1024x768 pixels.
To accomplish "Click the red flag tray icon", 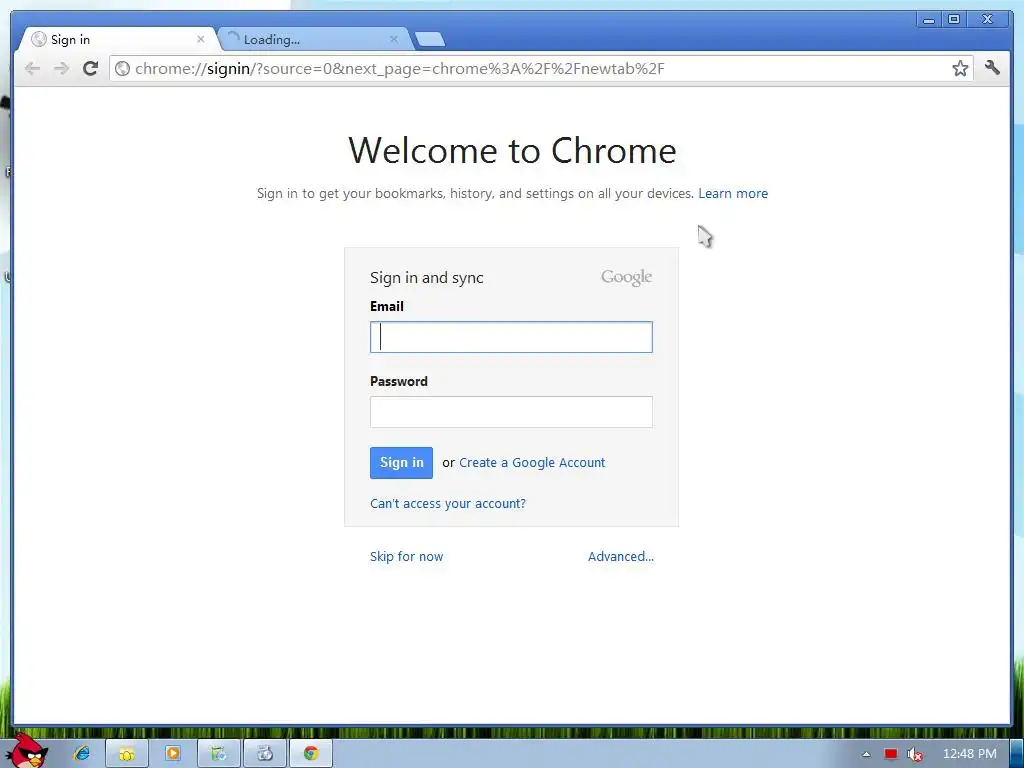I will click(891, 754).
